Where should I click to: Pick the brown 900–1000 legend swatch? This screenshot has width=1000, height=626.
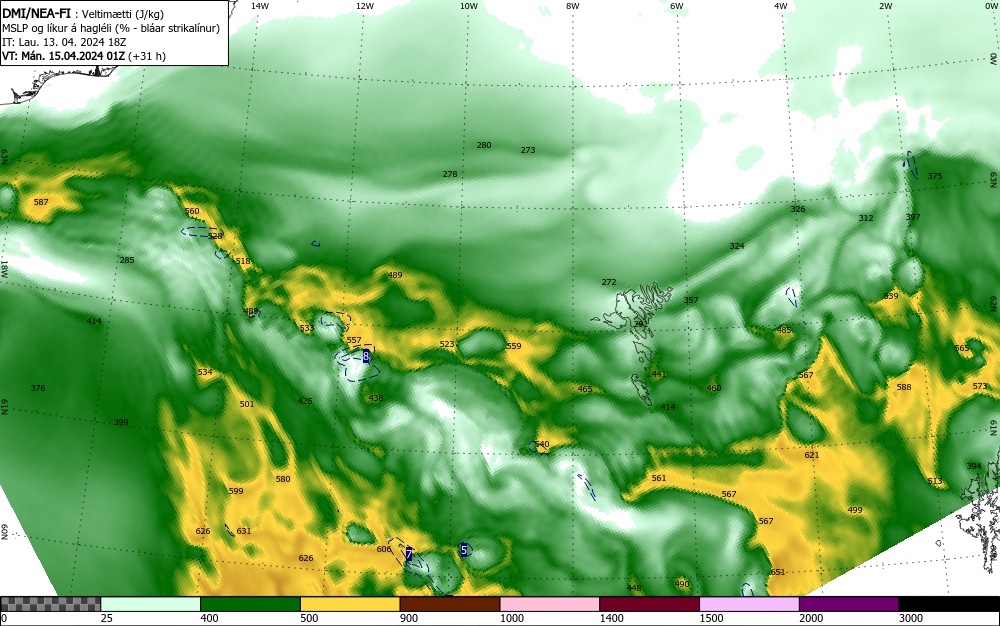point(450,604)
